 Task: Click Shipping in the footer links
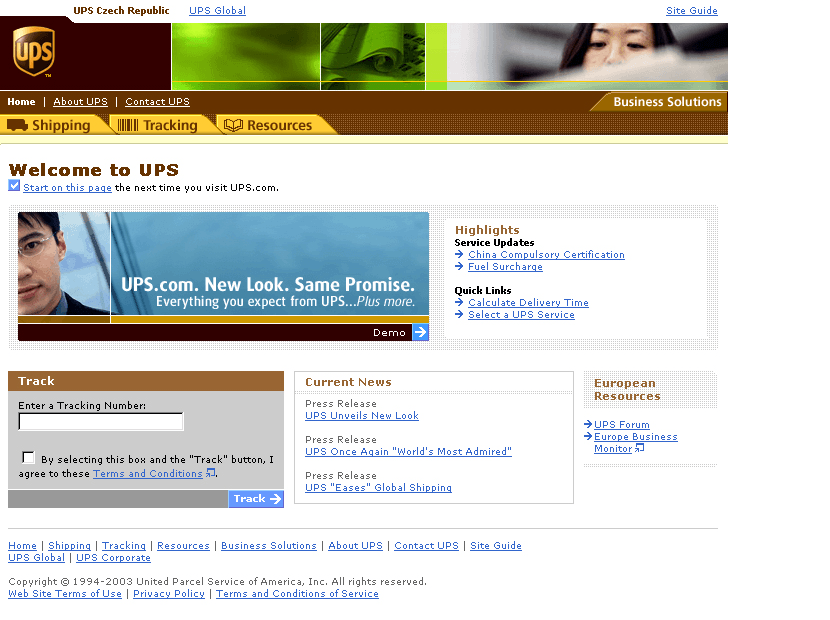(x=69, y=545)
